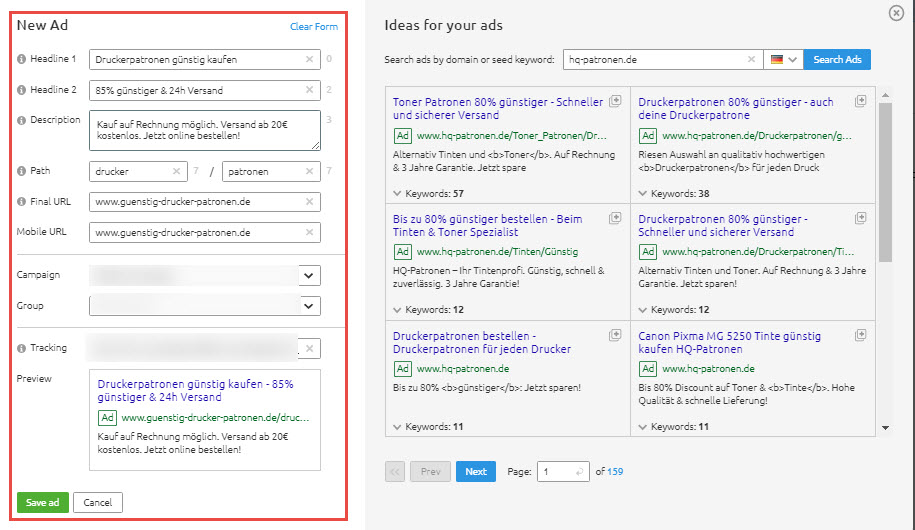Click the info icon beside Path
This screenshot has height=530, width=915.
pos(22,171)
